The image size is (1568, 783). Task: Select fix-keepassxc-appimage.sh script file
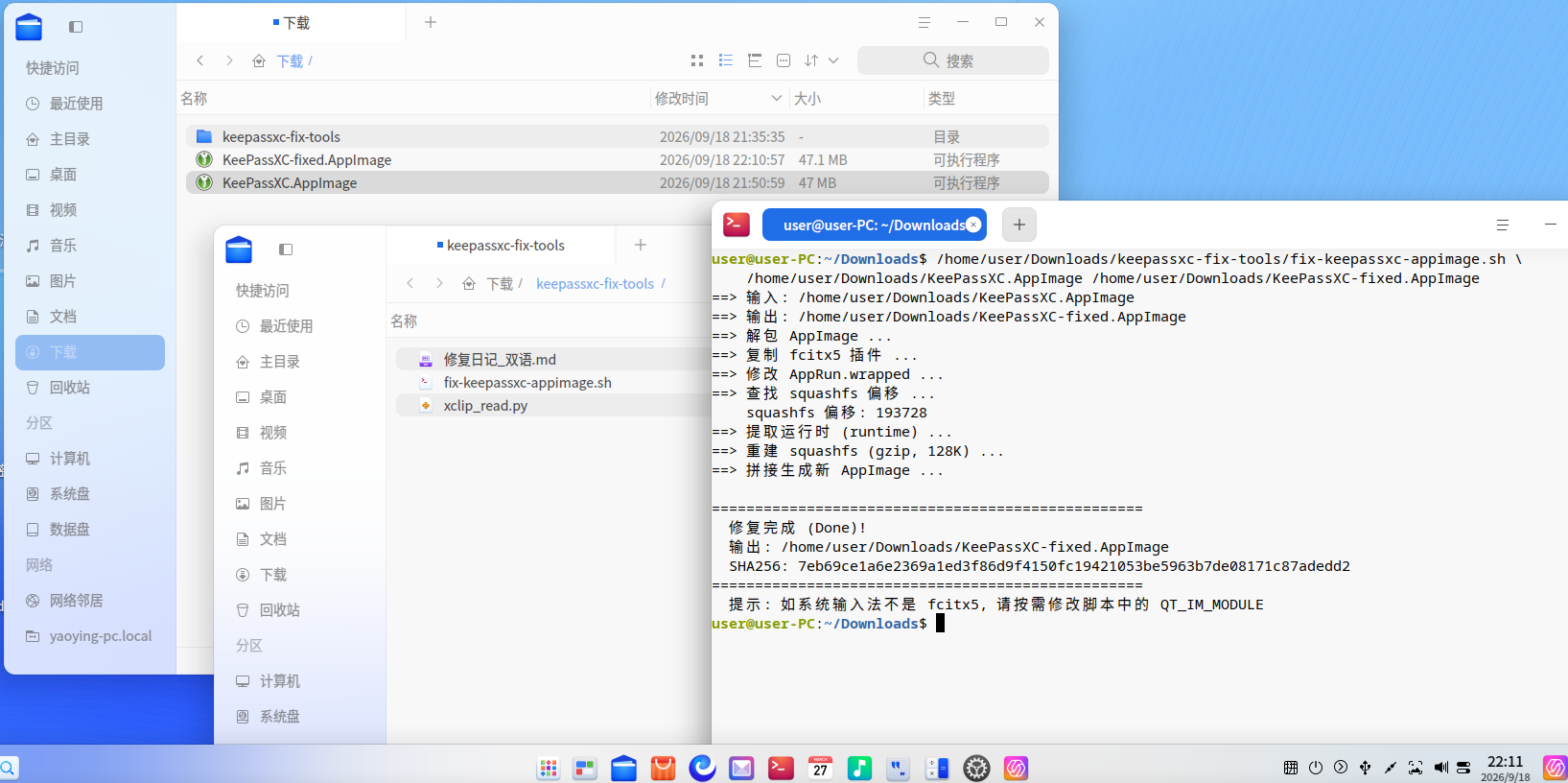point(553,382)
